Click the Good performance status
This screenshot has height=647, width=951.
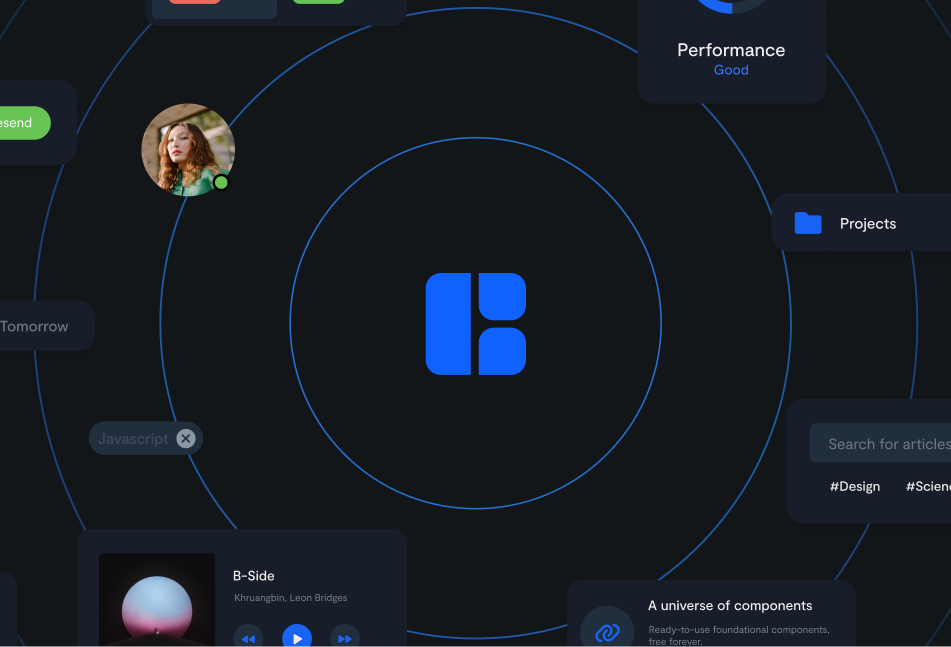(731, 70)
